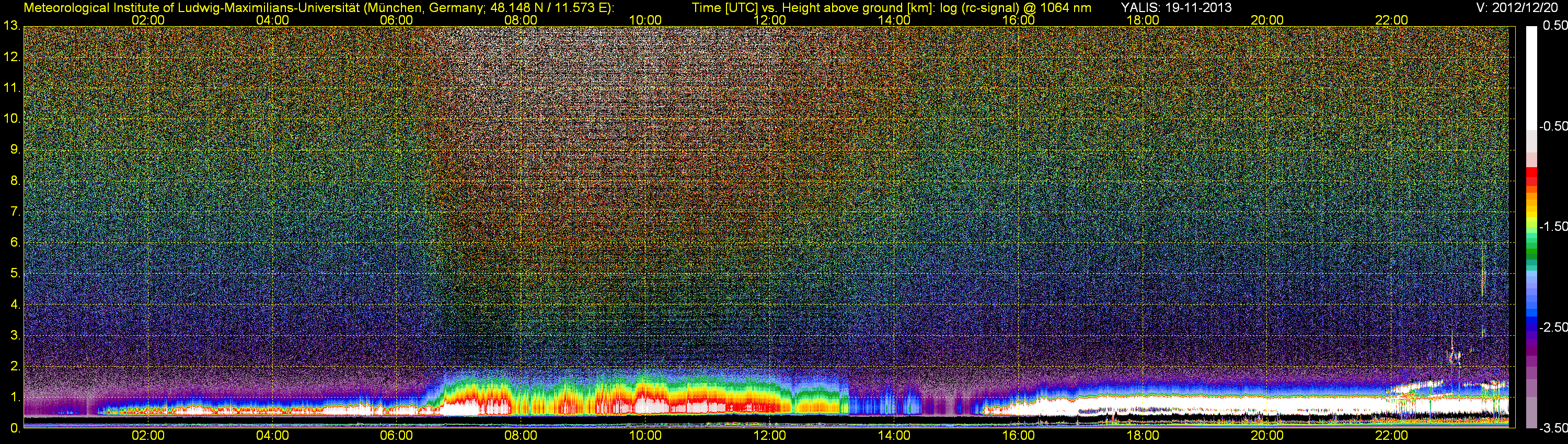Click the 9 km height axis label
Screen dimensions: 1568x444
(x=15, y=149)
